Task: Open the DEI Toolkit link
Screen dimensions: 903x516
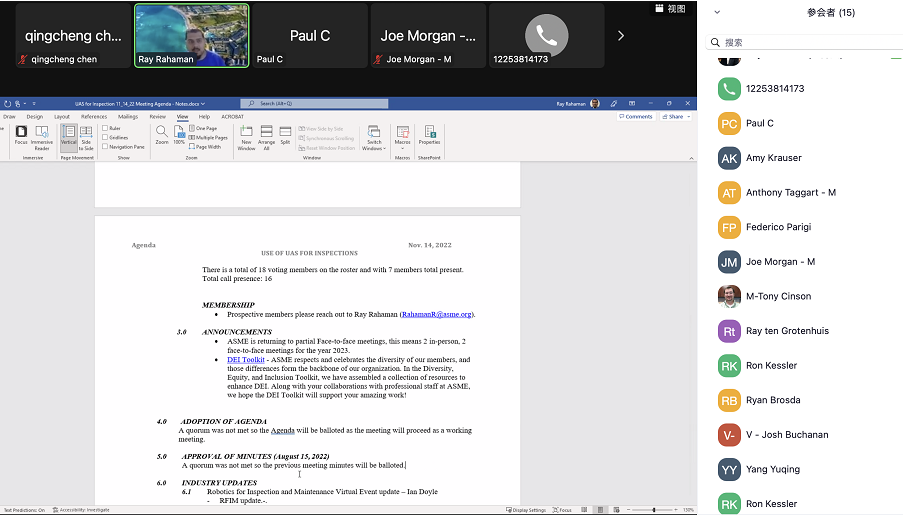Action: pyautogui.click(x=246, y=359)
